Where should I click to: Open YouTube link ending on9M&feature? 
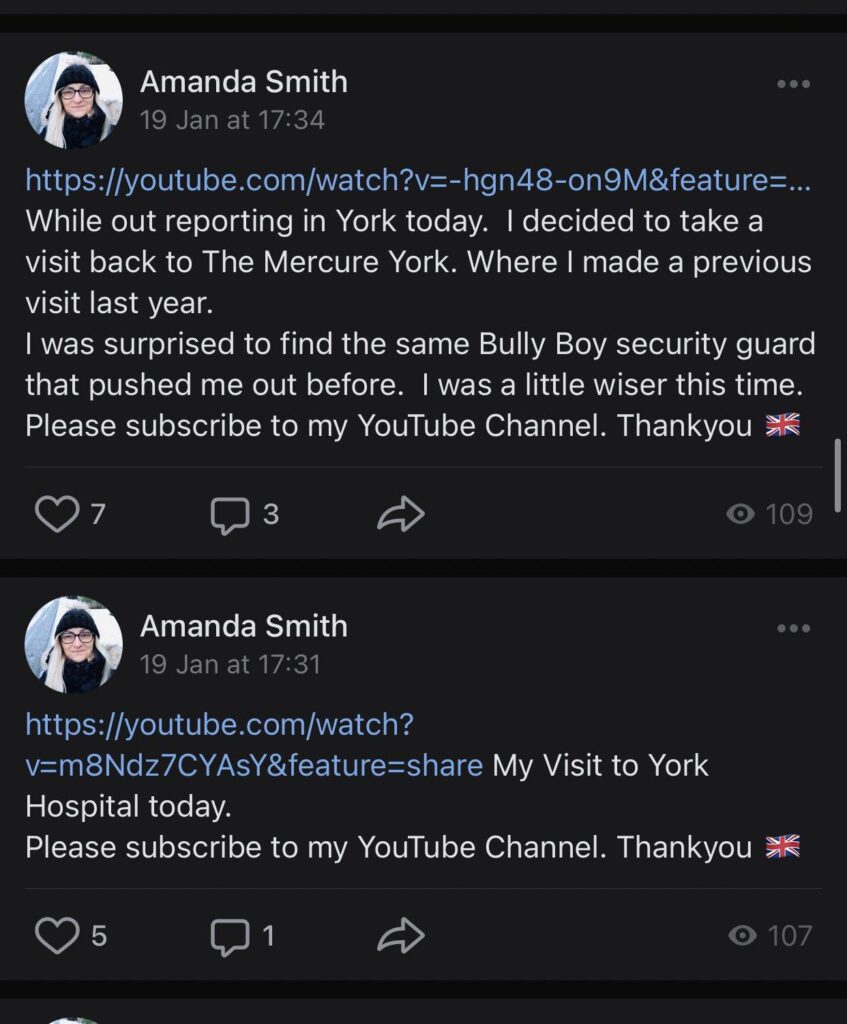click(418, 181)
